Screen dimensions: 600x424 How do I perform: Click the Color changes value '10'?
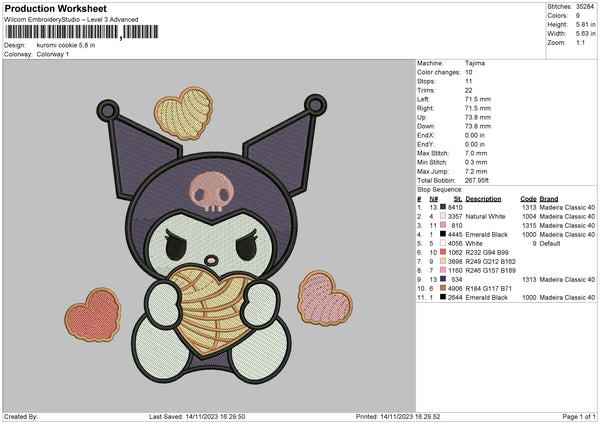tap(469, 72)
